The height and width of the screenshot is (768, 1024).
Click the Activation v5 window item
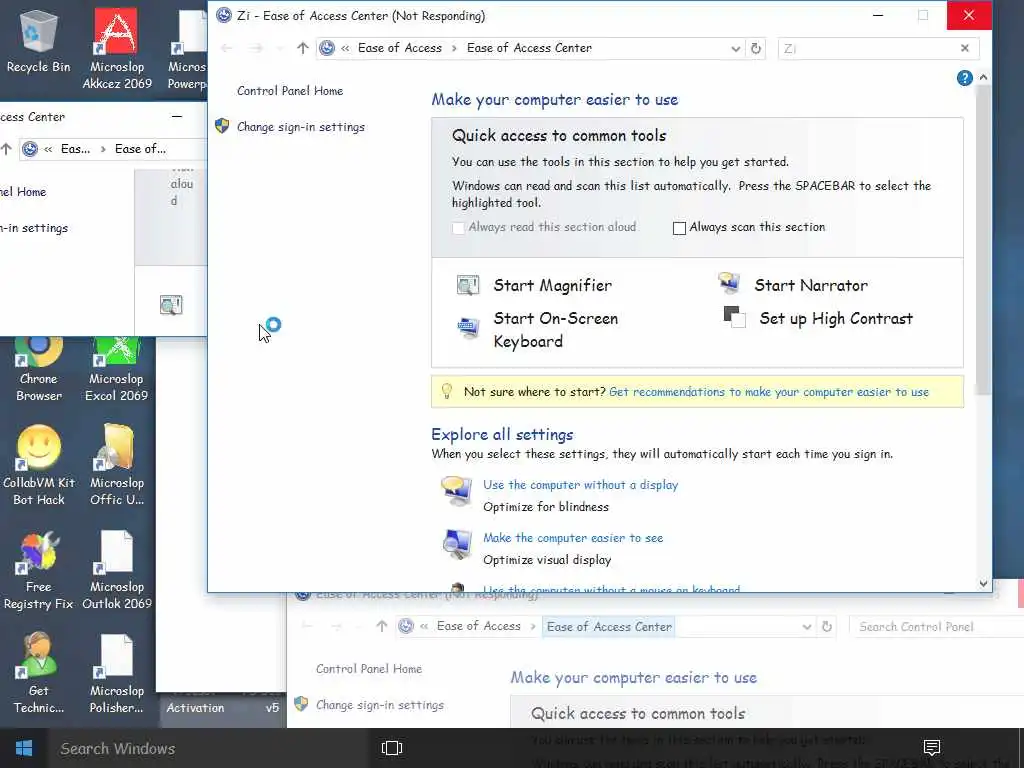pos(222,708)
